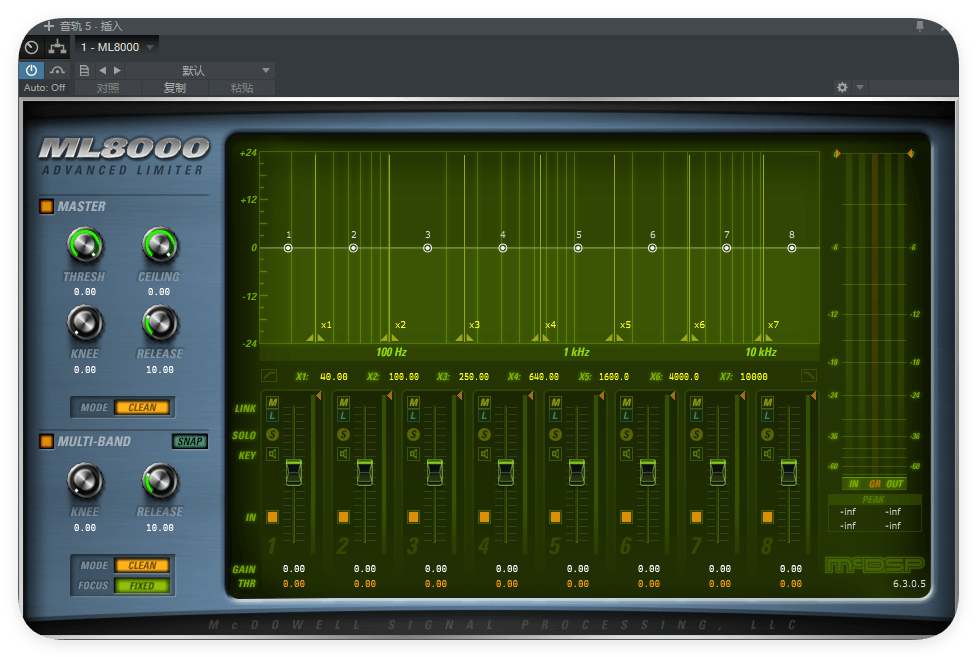Open the 1 - ML8000 plugin dropdown
The image size is (977, 658).
[117, 47]
